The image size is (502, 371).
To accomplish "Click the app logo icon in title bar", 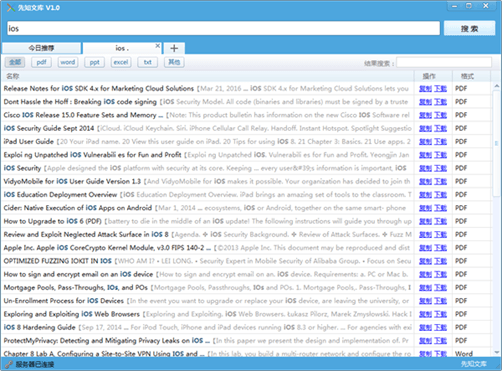I will coord(11,8).
